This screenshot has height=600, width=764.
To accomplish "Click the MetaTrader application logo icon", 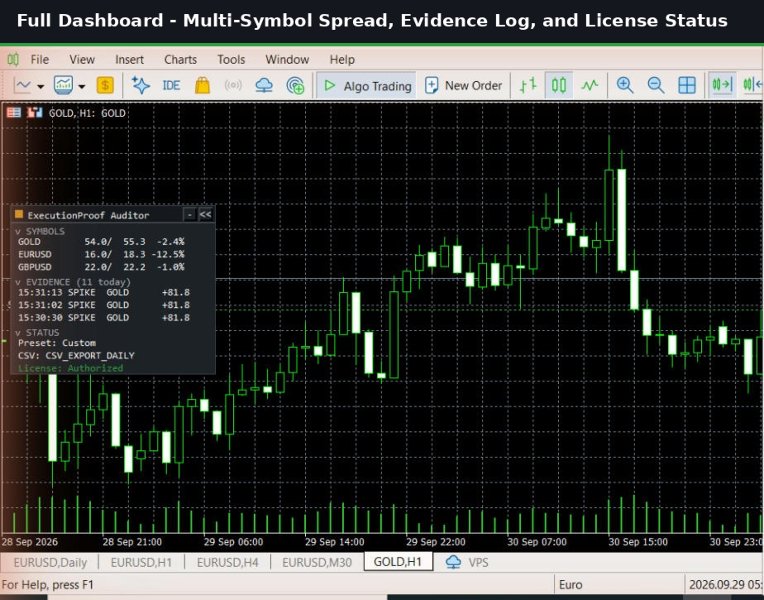I will [13, 59].
